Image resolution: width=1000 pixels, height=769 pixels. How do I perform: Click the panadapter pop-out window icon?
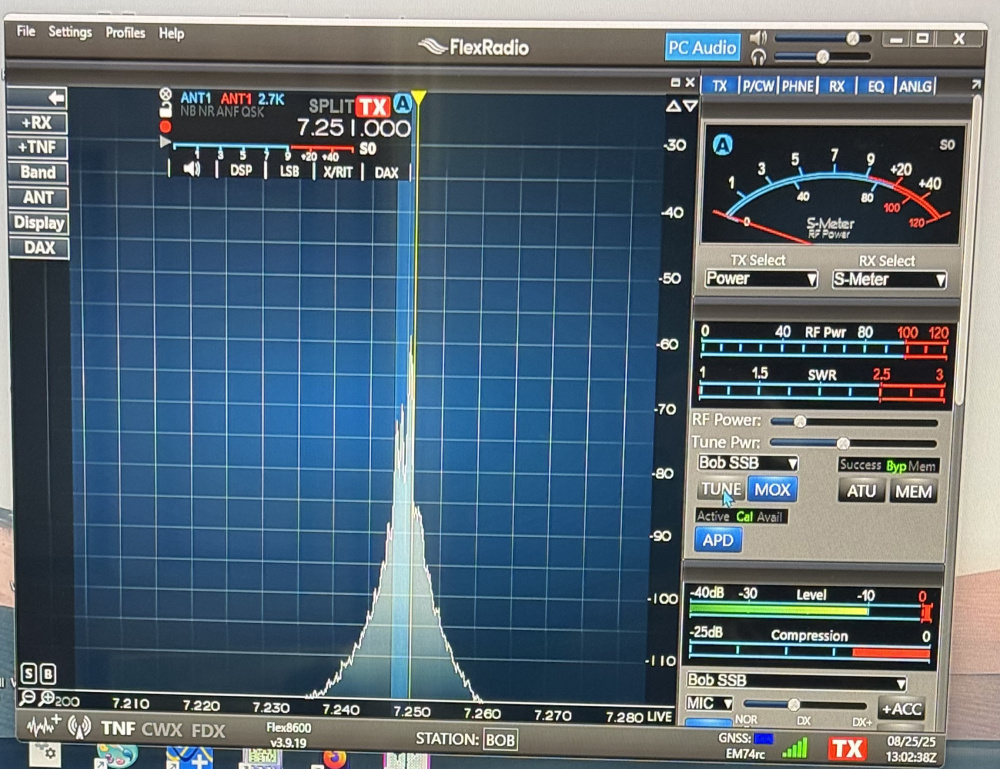(675, 82)
